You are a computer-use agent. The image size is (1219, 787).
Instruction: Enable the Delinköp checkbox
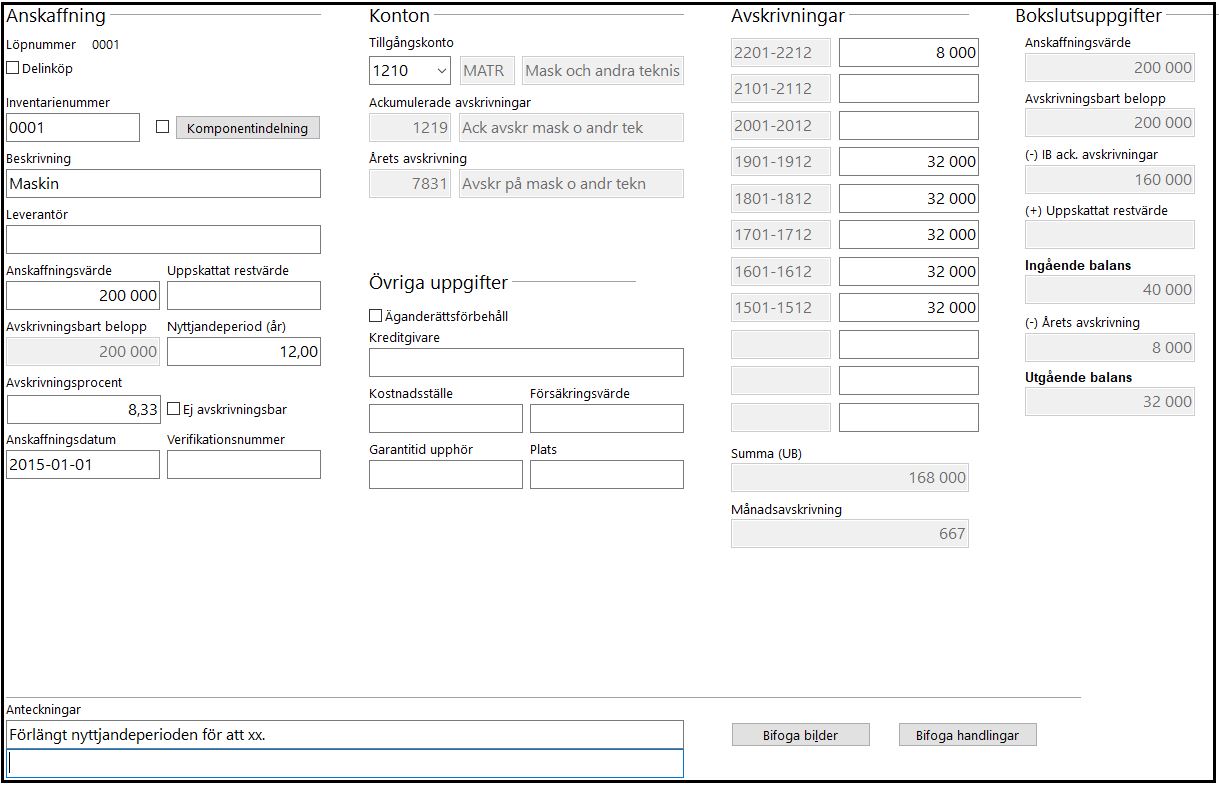[x=13, y=69]
